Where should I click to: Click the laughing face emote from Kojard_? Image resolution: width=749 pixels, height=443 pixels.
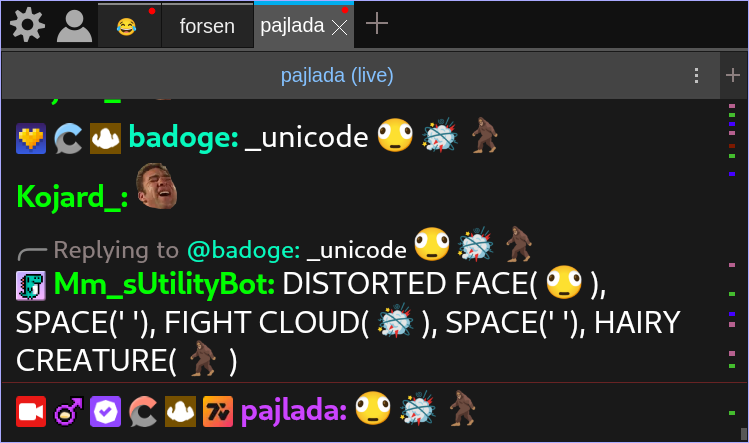point(157,186)
